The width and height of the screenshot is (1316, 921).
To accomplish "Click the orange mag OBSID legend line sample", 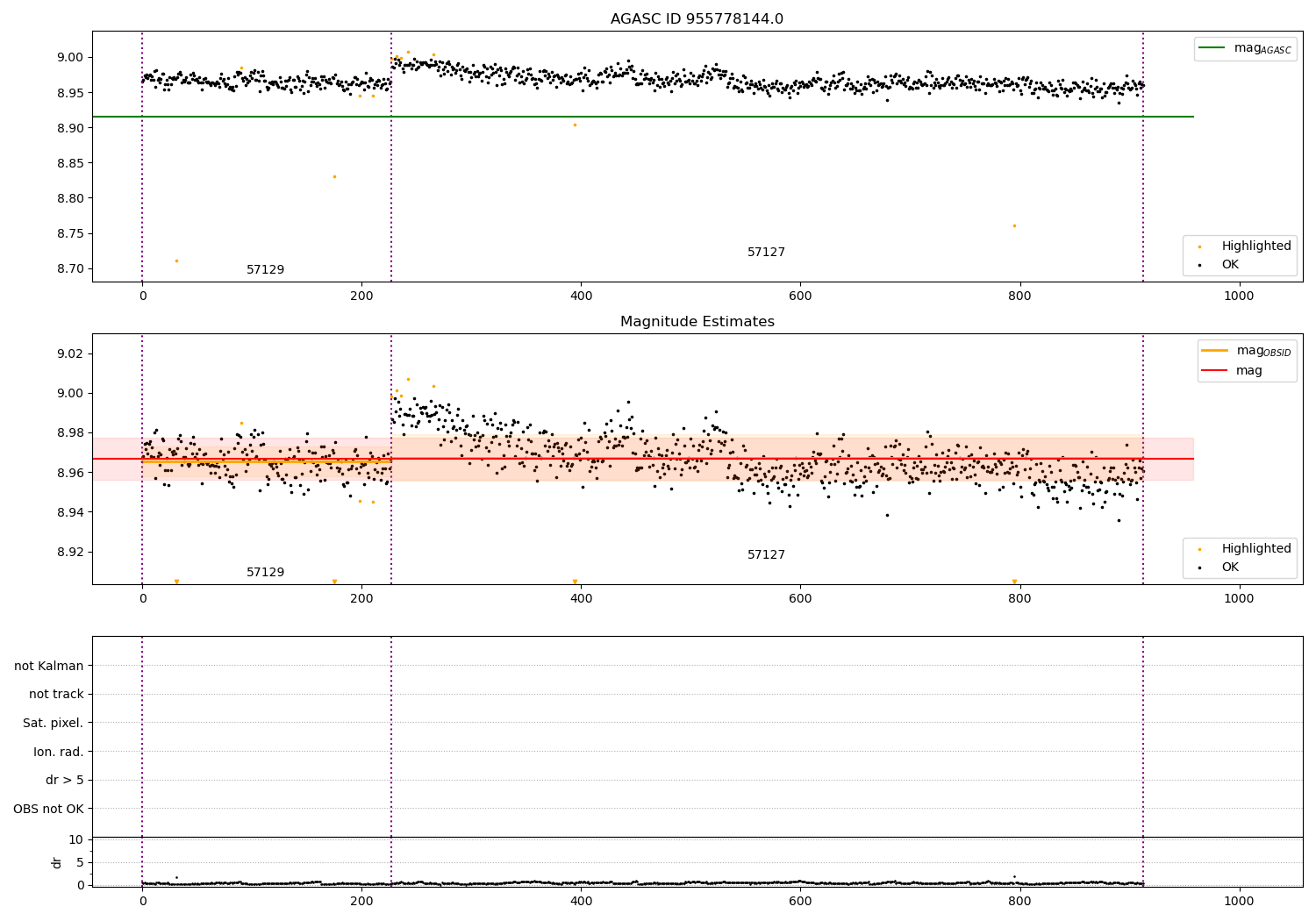I will tap(1214, 351).
